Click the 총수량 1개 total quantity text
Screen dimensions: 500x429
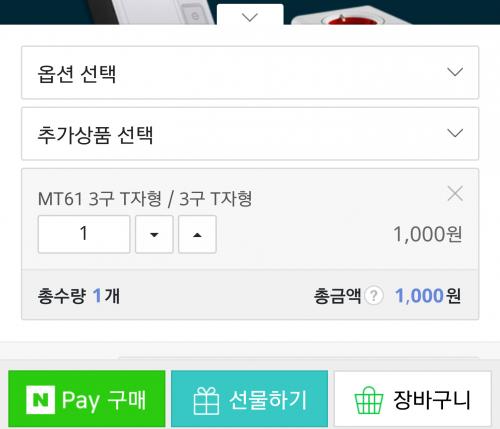point(79,296)
